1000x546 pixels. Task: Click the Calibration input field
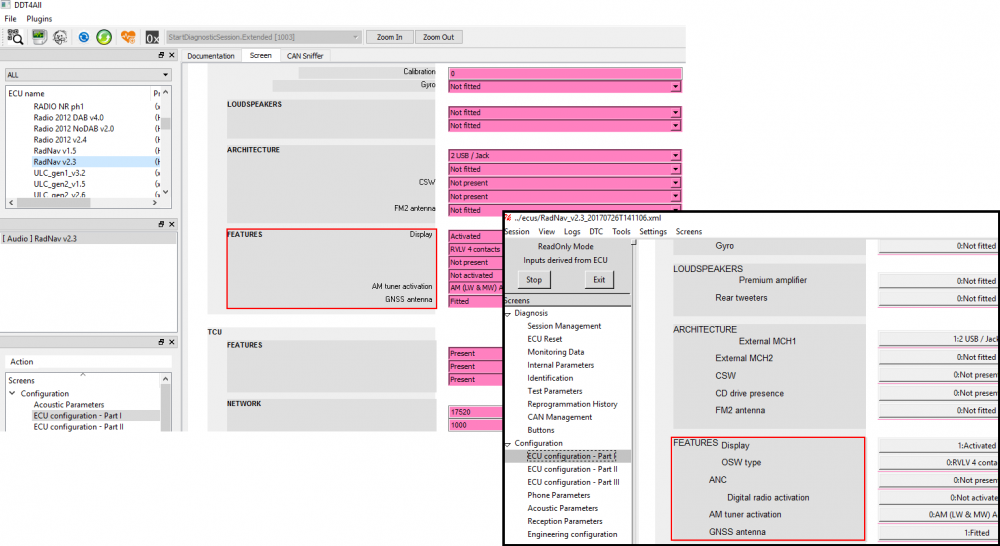(565, 73)
